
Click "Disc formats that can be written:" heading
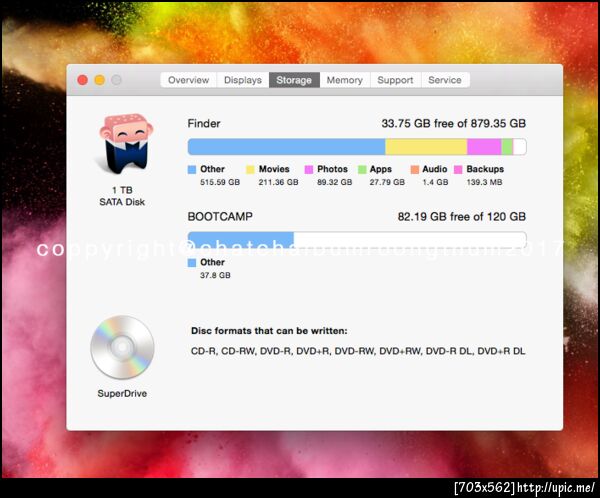[269, 331]
